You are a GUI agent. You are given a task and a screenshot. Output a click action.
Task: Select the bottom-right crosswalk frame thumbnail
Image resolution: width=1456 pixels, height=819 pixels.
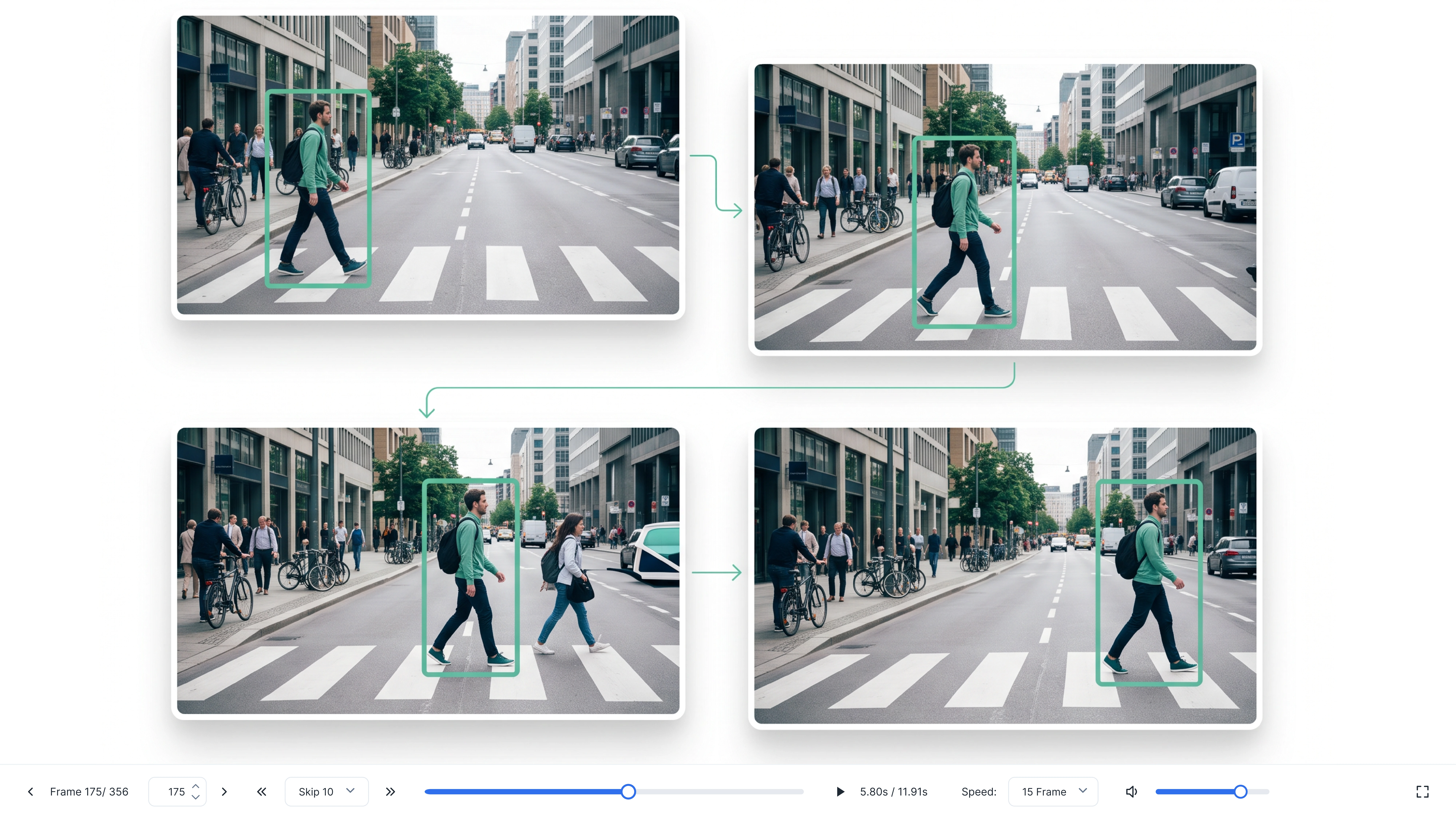pyautogui.click(x=1005, y=575)
